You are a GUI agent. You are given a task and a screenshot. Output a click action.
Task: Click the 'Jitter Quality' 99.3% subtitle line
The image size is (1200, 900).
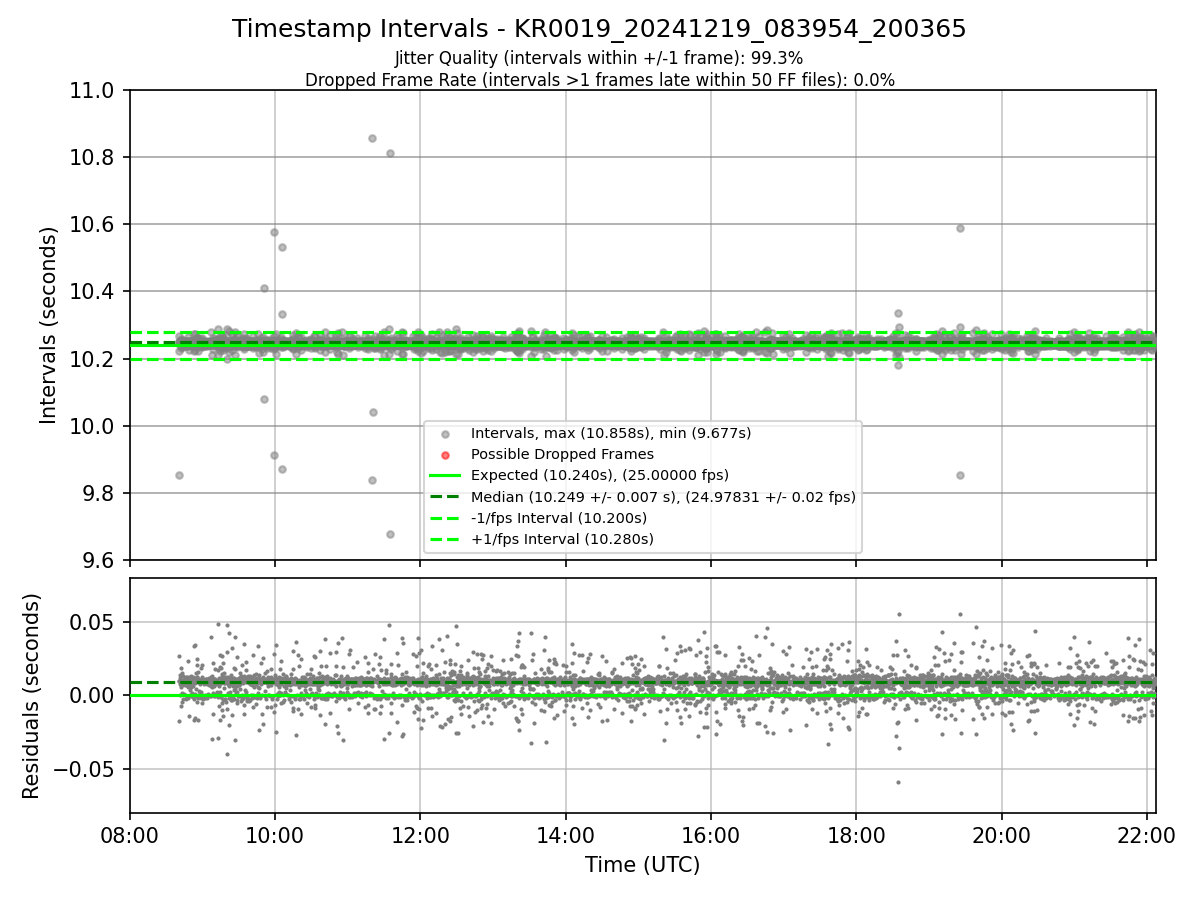599,58
